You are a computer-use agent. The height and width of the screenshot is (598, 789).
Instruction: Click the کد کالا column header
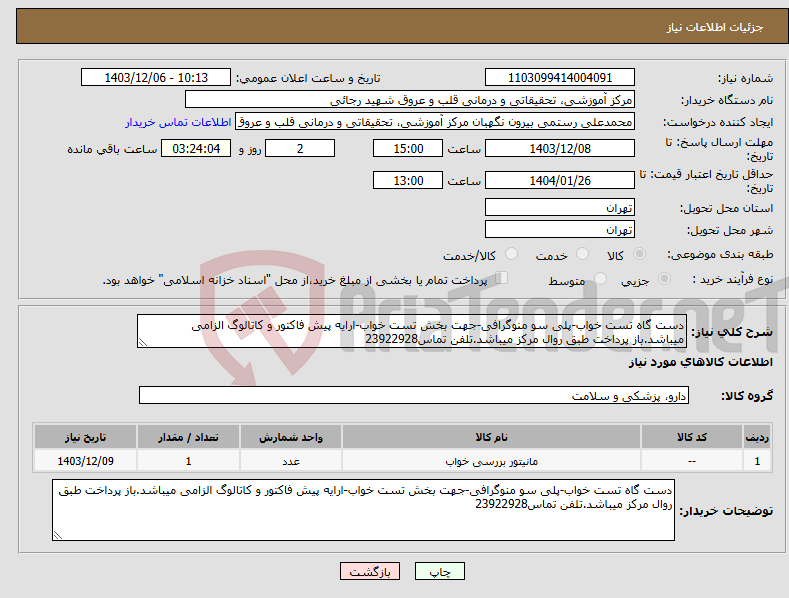coord(692,437)
